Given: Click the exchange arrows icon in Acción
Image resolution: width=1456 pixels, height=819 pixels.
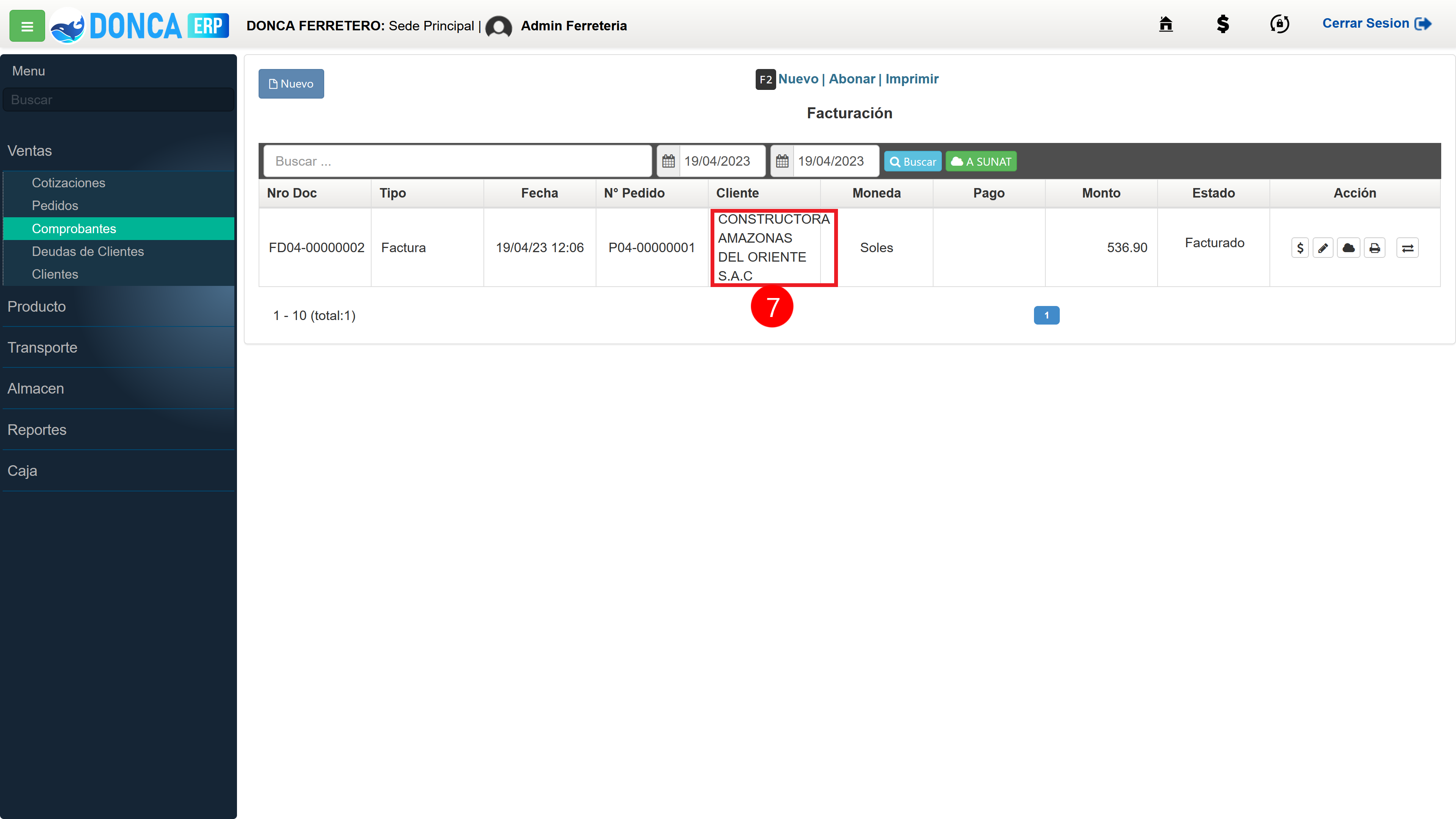Looking at the screenshot, I should (1407, 248).
